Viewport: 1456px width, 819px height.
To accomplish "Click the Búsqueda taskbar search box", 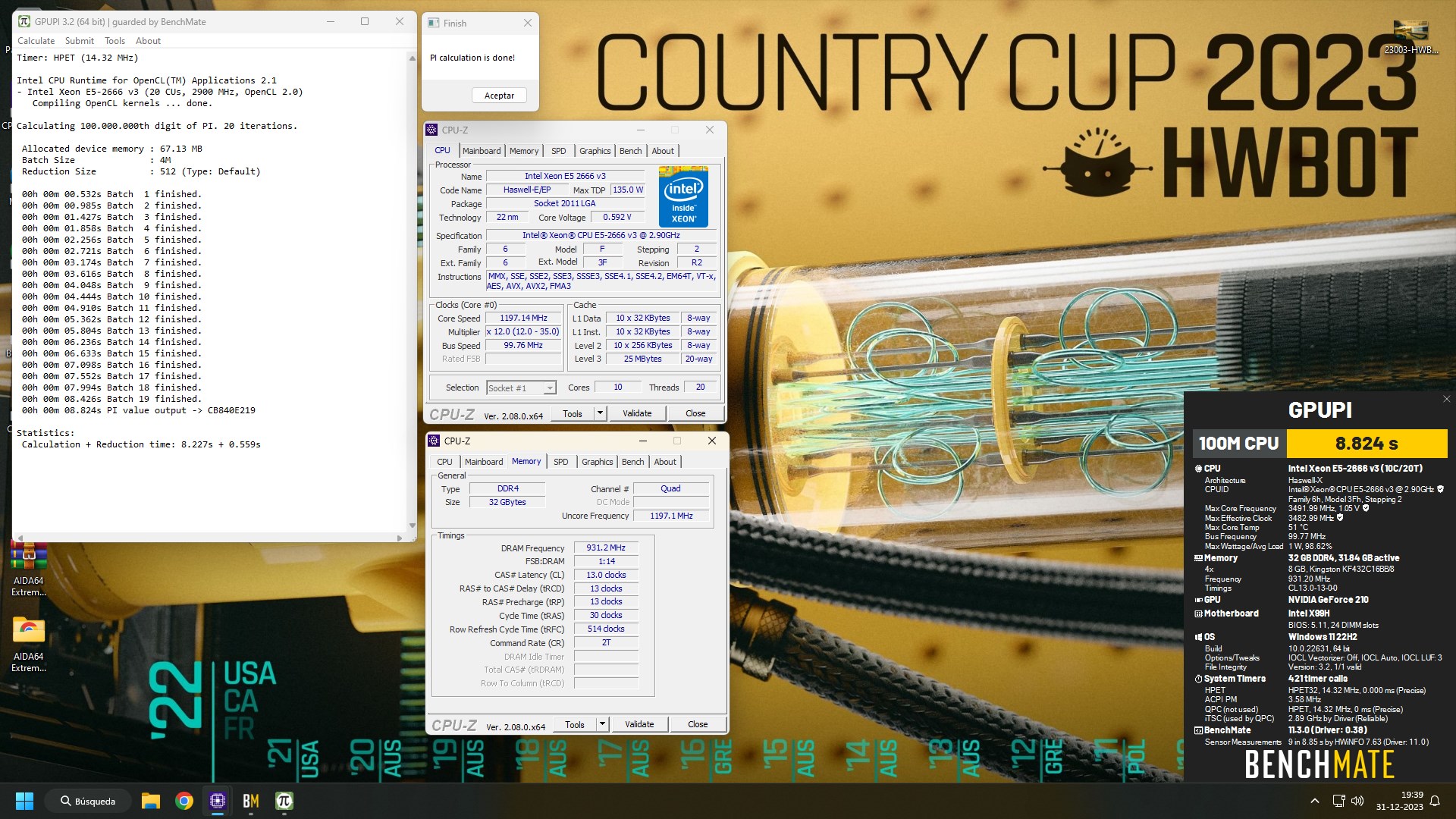I will tap(87, 801).
